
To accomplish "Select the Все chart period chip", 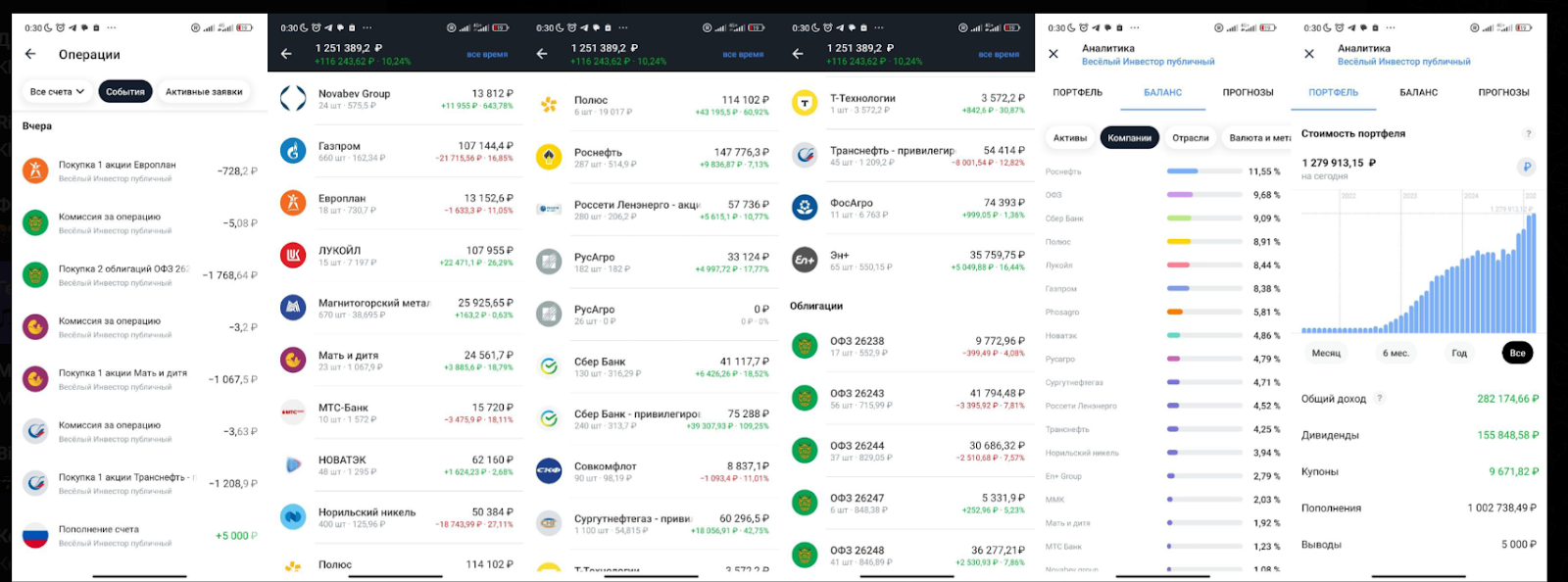I will 1517,353.
